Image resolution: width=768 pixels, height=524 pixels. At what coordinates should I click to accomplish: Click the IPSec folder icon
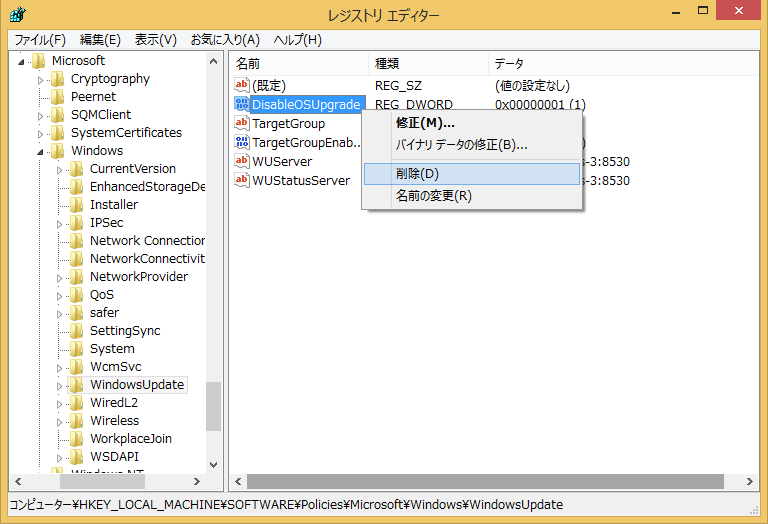[76, 223]
